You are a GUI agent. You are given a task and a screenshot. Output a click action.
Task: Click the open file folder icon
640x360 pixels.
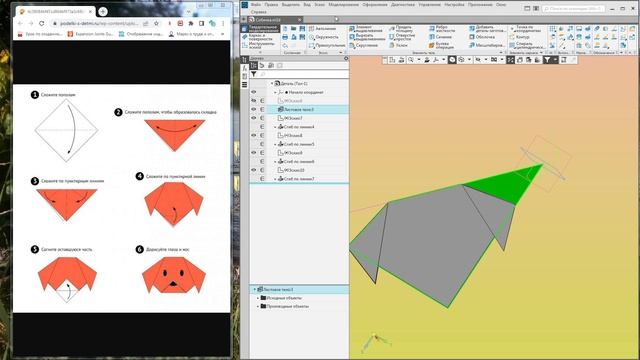[x=293, y=29]
